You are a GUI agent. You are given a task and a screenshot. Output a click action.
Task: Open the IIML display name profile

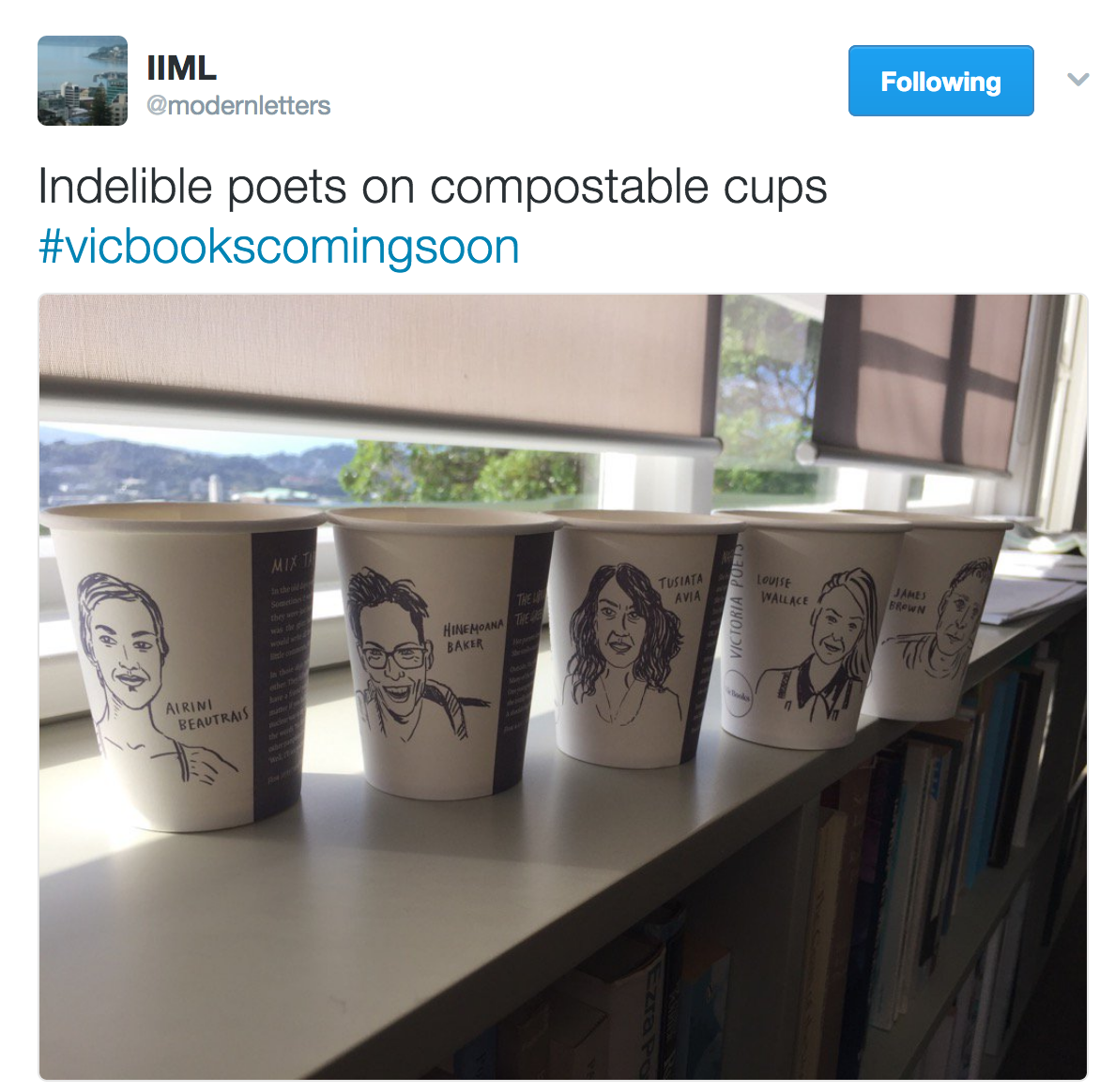(x=181, y=69)
